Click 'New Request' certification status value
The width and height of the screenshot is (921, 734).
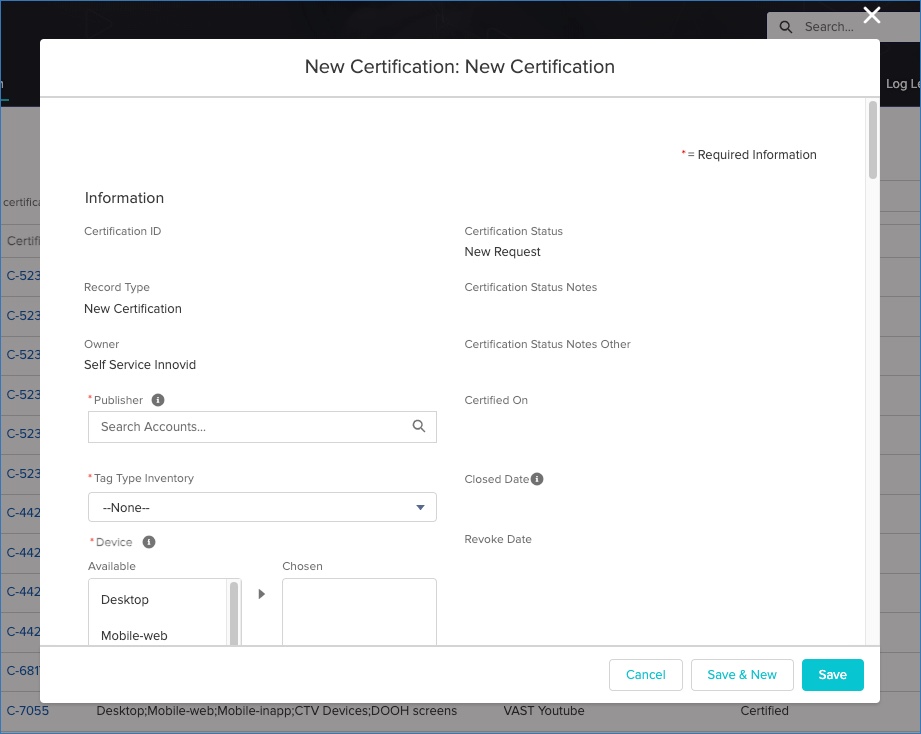coord(502,252)
